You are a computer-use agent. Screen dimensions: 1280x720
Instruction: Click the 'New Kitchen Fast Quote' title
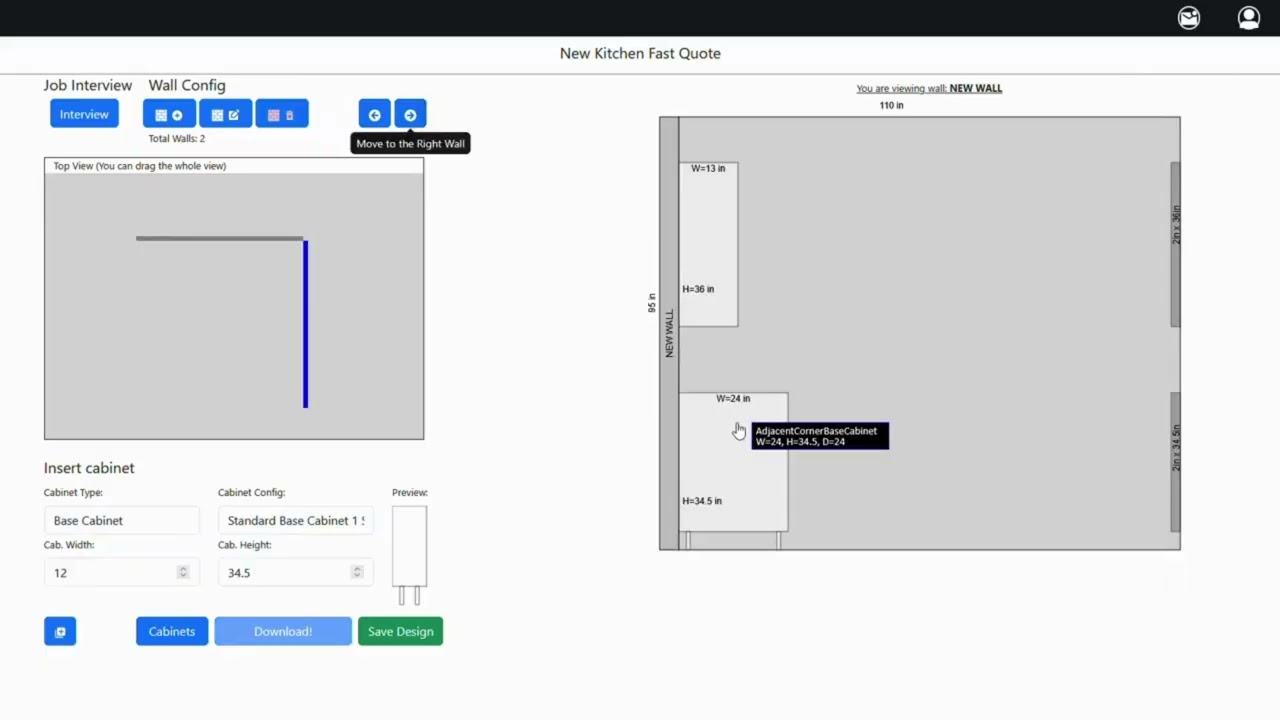point(640,53)
